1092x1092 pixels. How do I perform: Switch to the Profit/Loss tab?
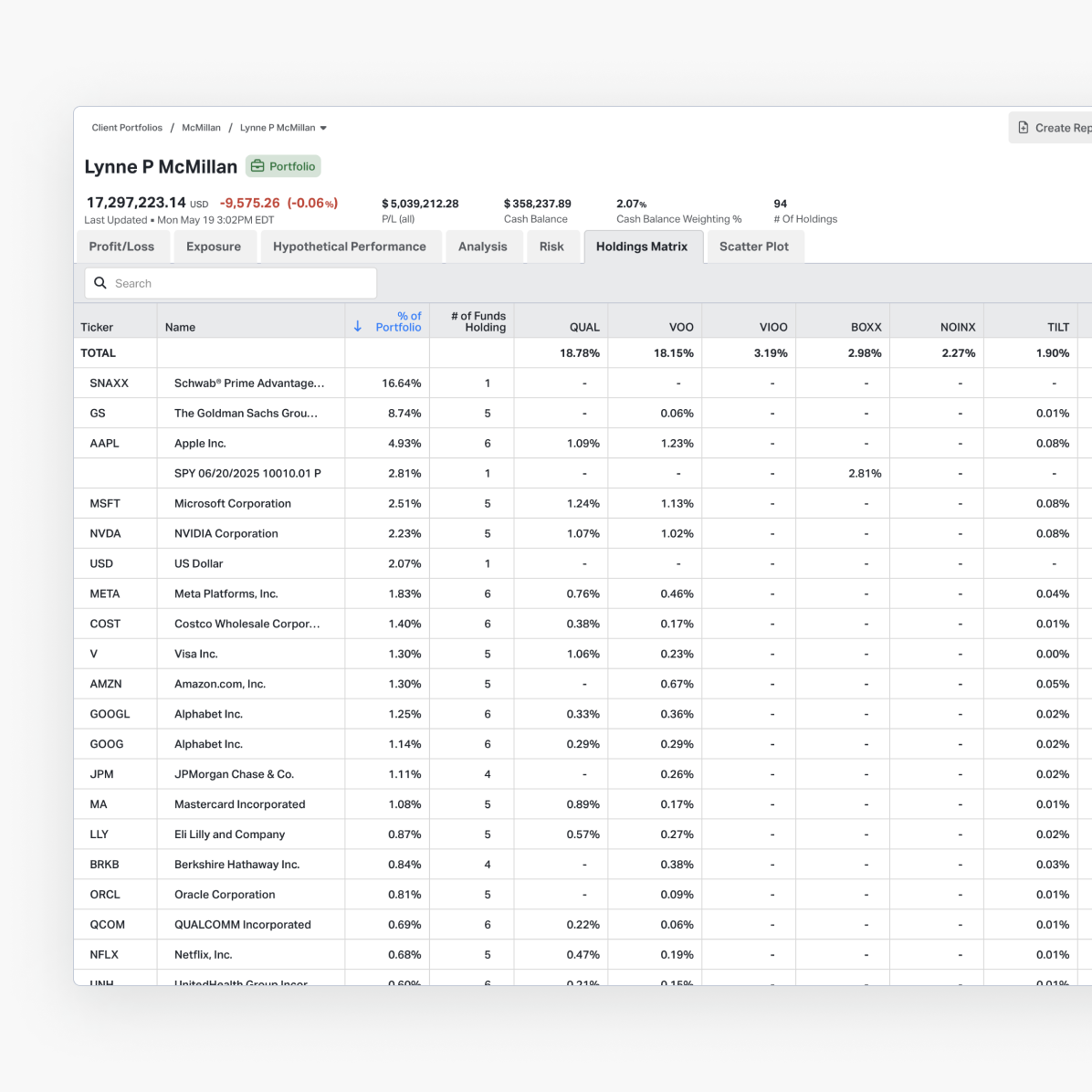point(121,247)
